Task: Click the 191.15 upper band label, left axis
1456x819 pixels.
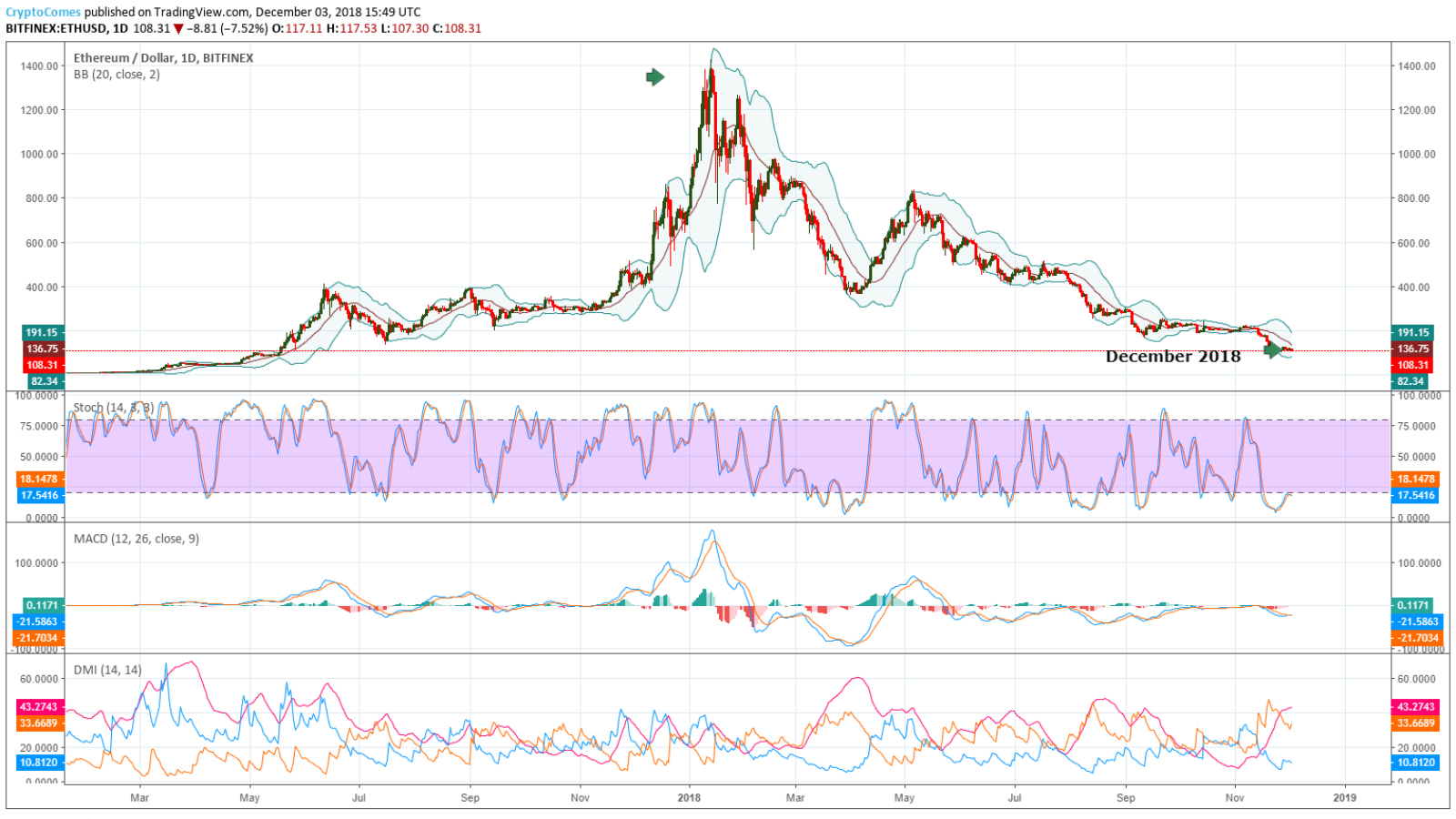Action: [42, 333]
